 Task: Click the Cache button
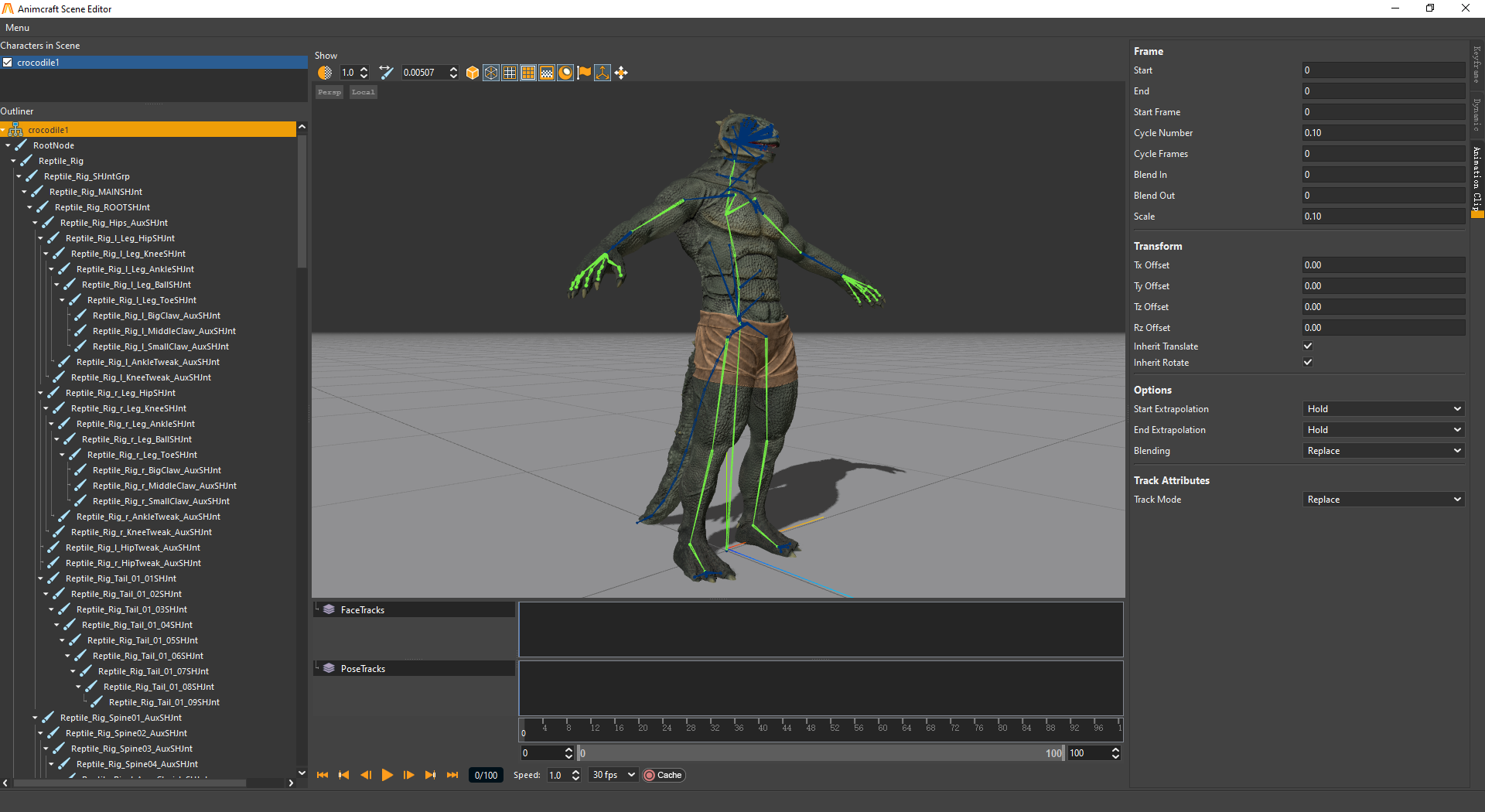(664, 775)
